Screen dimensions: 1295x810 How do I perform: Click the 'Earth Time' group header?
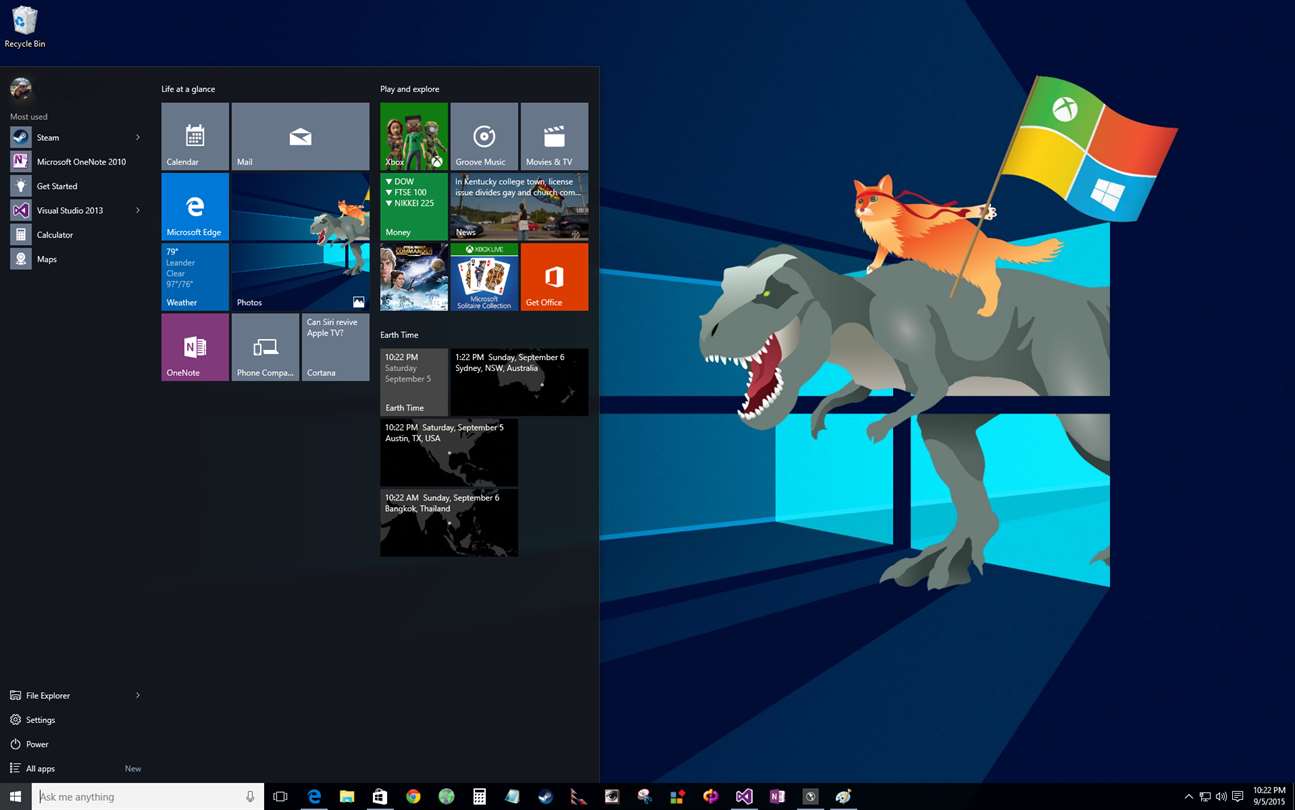tap(399, 335)
